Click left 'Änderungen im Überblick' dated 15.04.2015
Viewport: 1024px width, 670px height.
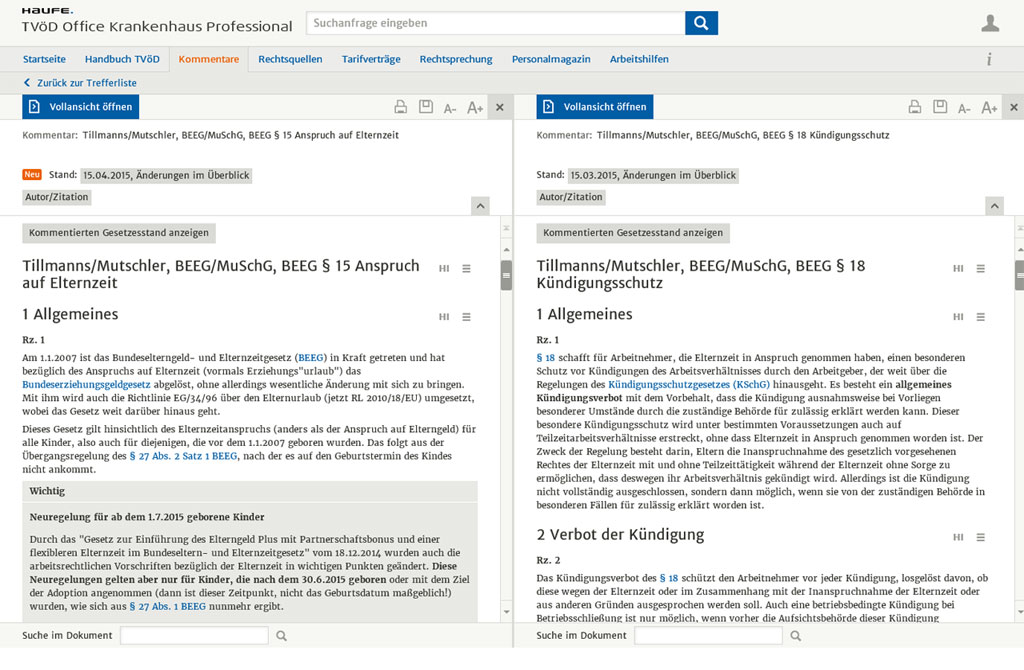click(x=166, y=175)
